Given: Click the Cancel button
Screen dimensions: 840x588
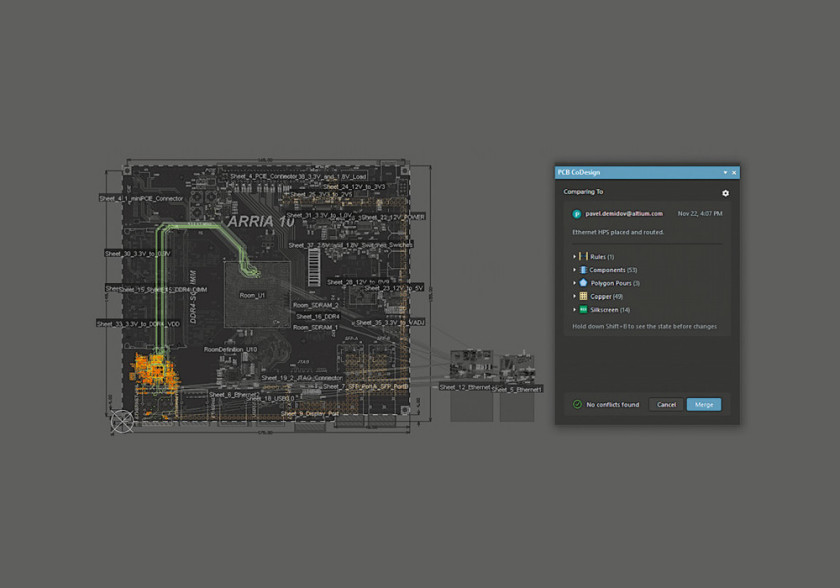Looking at the screenshot, I should click(x=666, y=404).
